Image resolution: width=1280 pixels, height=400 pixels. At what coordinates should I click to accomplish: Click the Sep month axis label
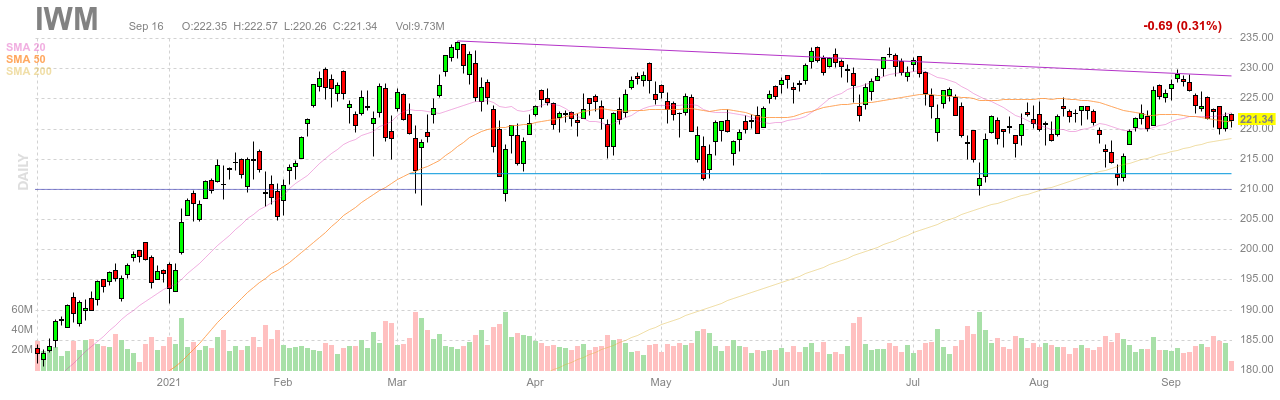point(1171,382)
